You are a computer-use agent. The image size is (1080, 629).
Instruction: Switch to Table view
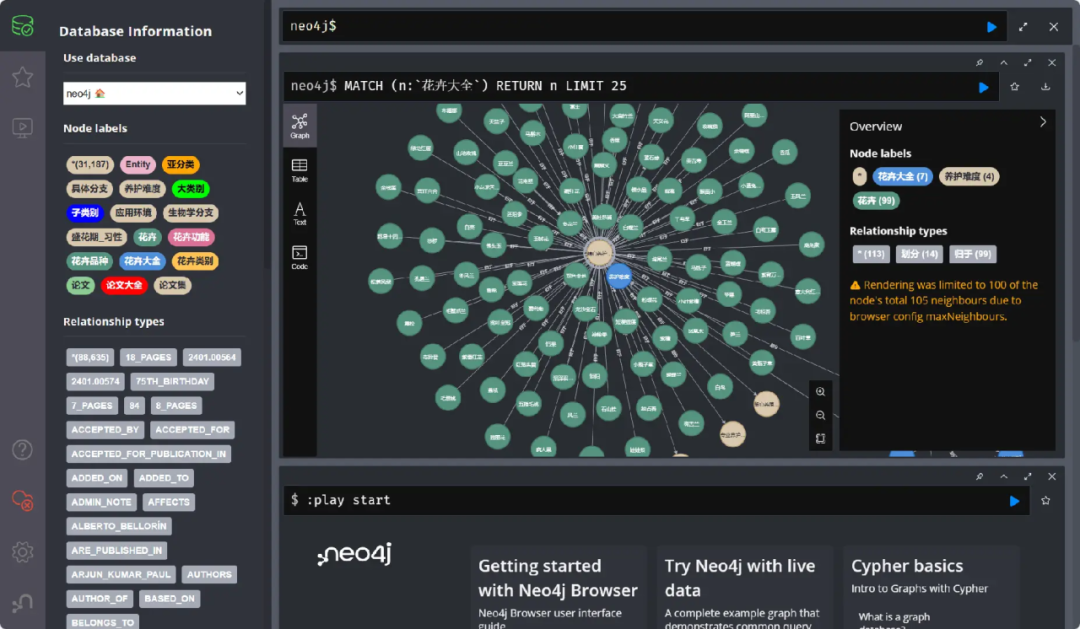[x=300, y=170]
